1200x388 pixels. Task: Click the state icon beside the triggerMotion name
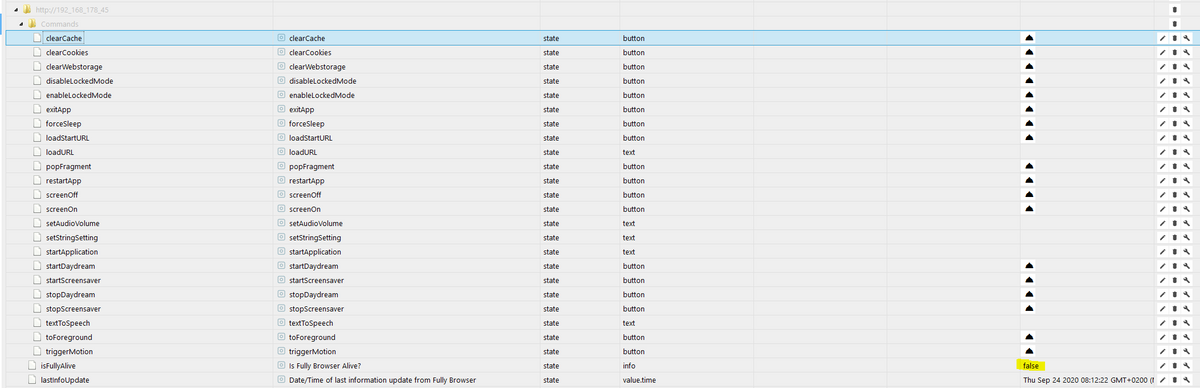(x=281, y=352)
